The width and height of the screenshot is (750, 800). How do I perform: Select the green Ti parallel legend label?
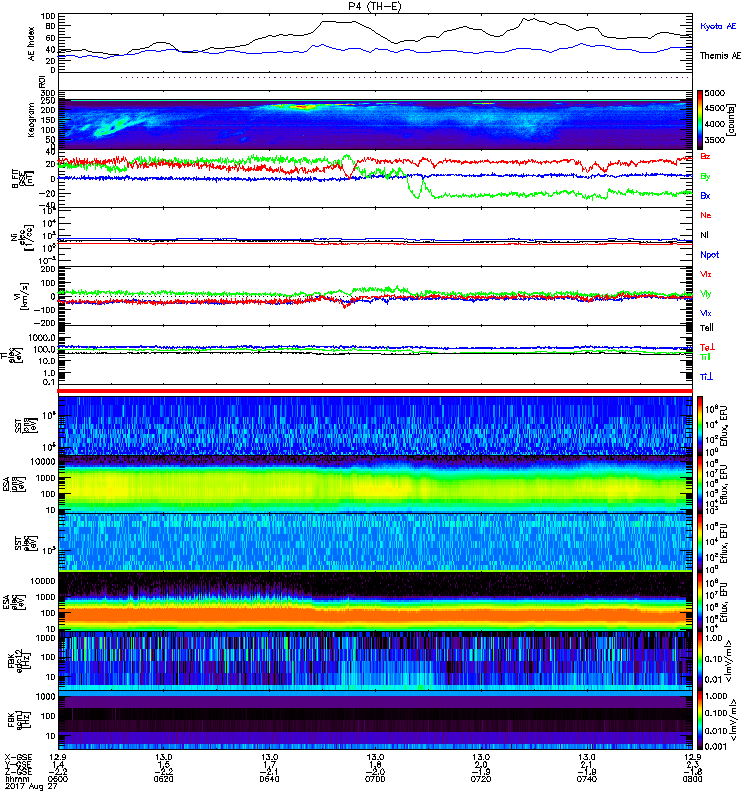(705, 357)
